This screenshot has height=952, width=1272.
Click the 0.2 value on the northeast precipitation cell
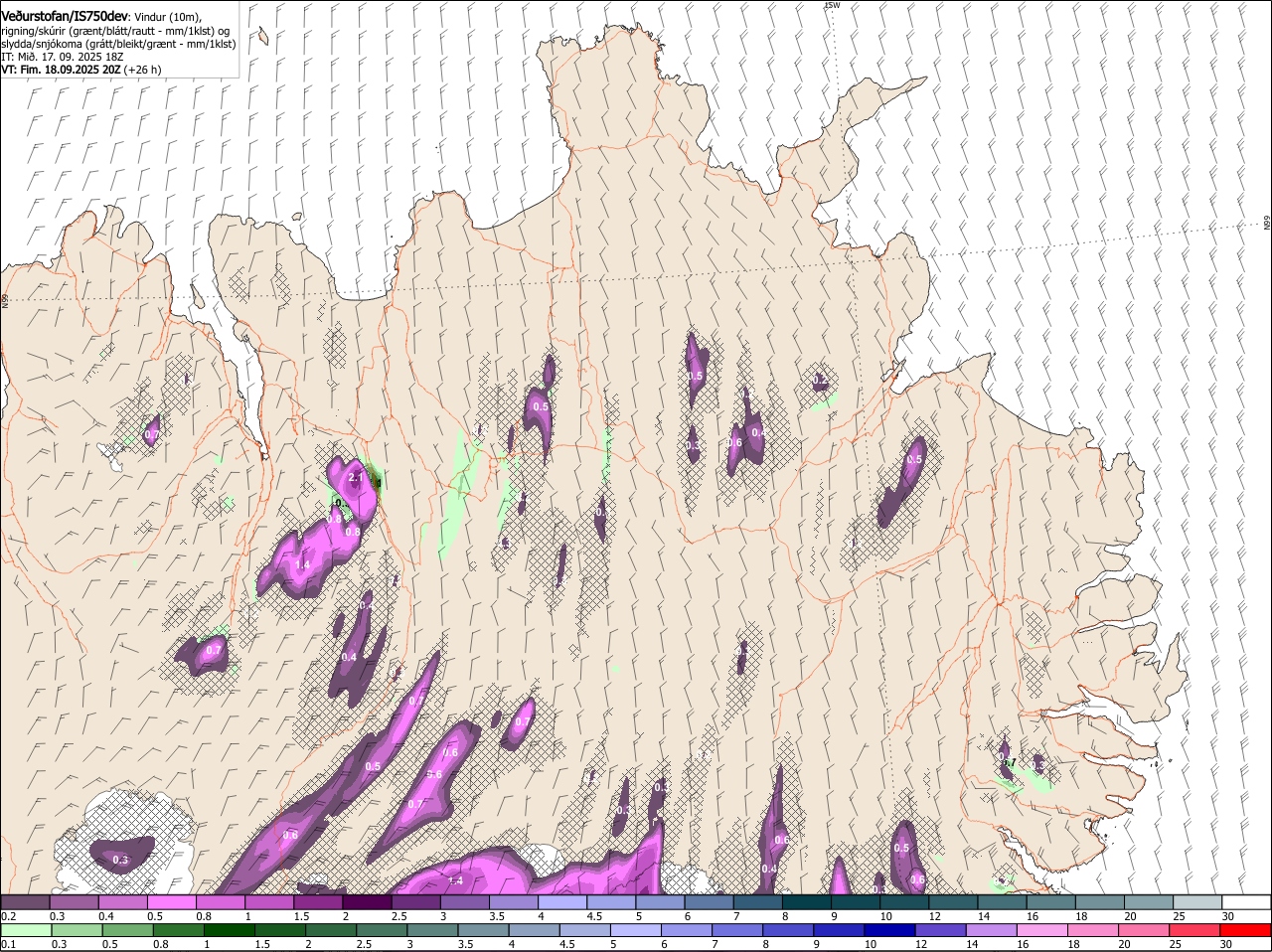820,381
